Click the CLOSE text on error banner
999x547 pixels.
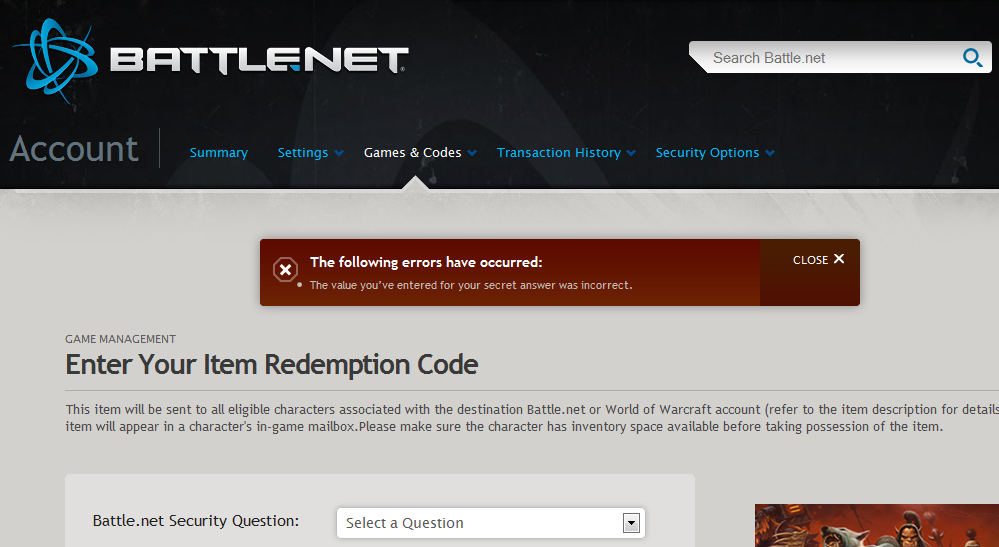810,260
